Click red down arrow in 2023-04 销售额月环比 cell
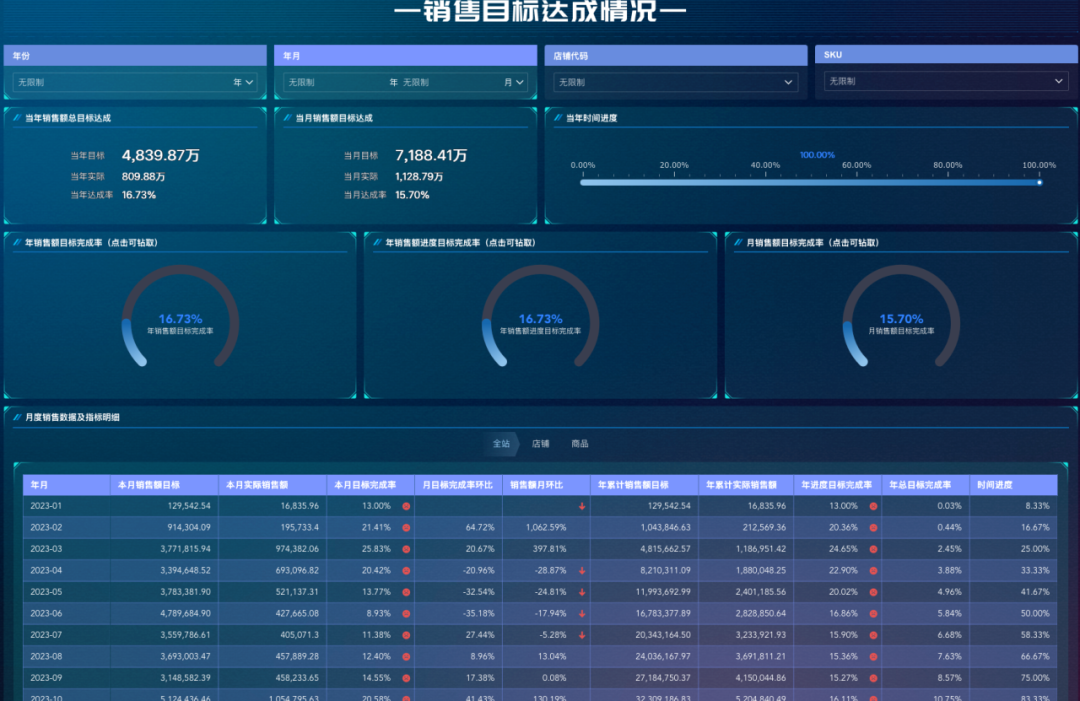This screenshot has height=701, width=1080. tap(582, 570)
